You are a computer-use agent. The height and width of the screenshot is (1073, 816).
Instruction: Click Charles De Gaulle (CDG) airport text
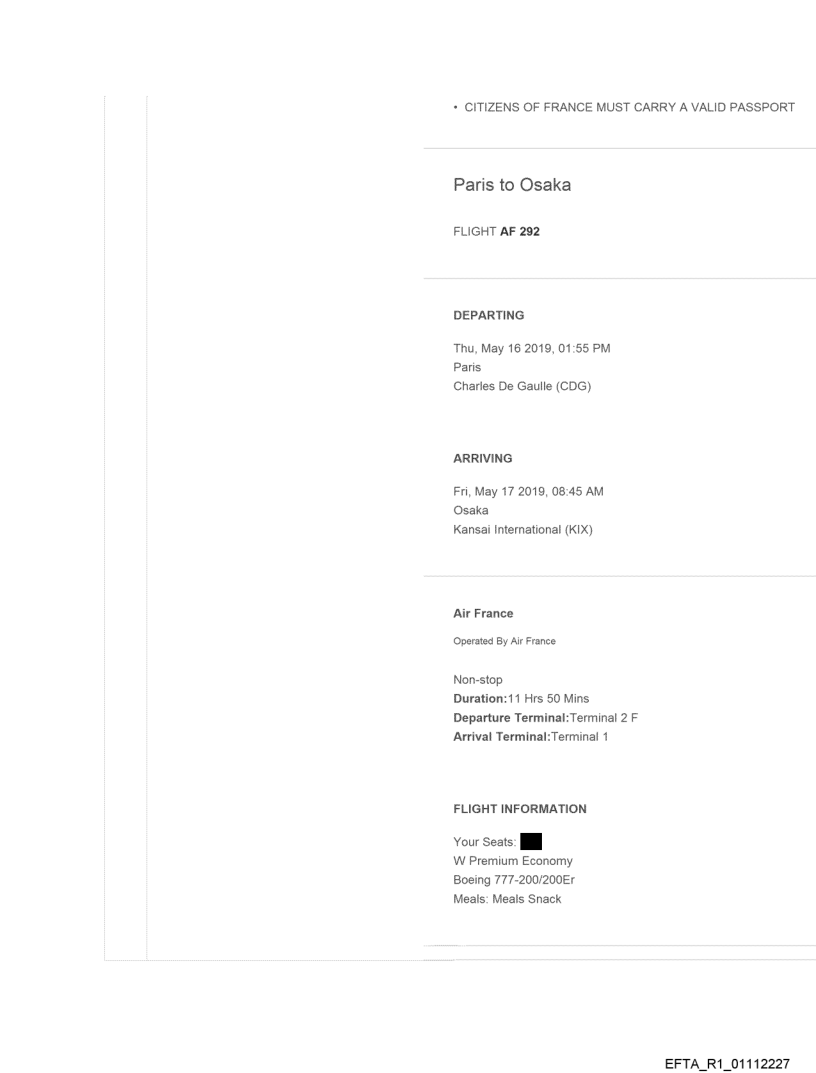click(x=522, y=386)
